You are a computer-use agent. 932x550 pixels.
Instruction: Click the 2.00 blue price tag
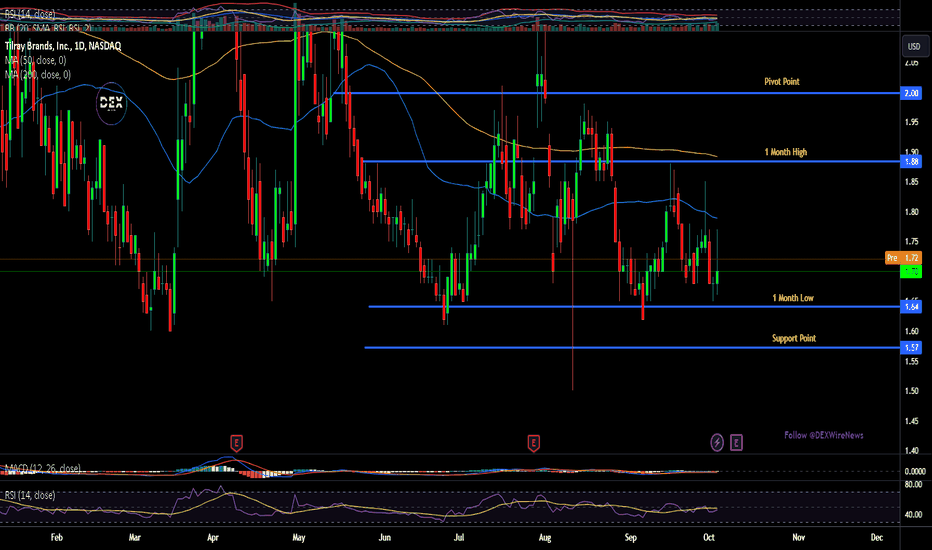pos(912,93)
